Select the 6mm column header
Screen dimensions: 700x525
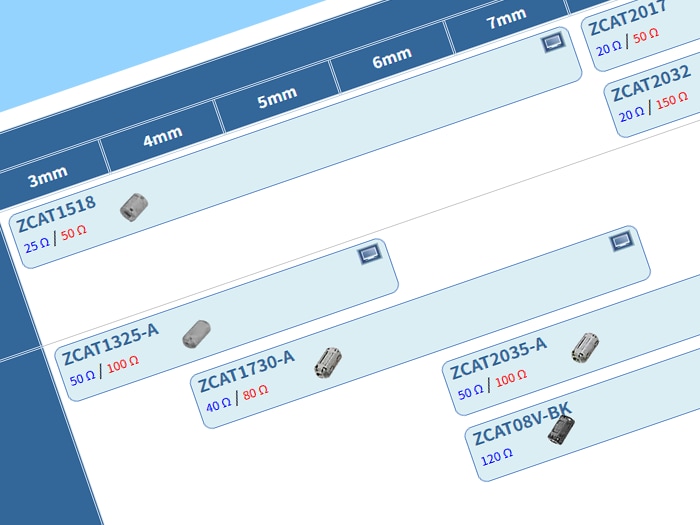point(392,57)
